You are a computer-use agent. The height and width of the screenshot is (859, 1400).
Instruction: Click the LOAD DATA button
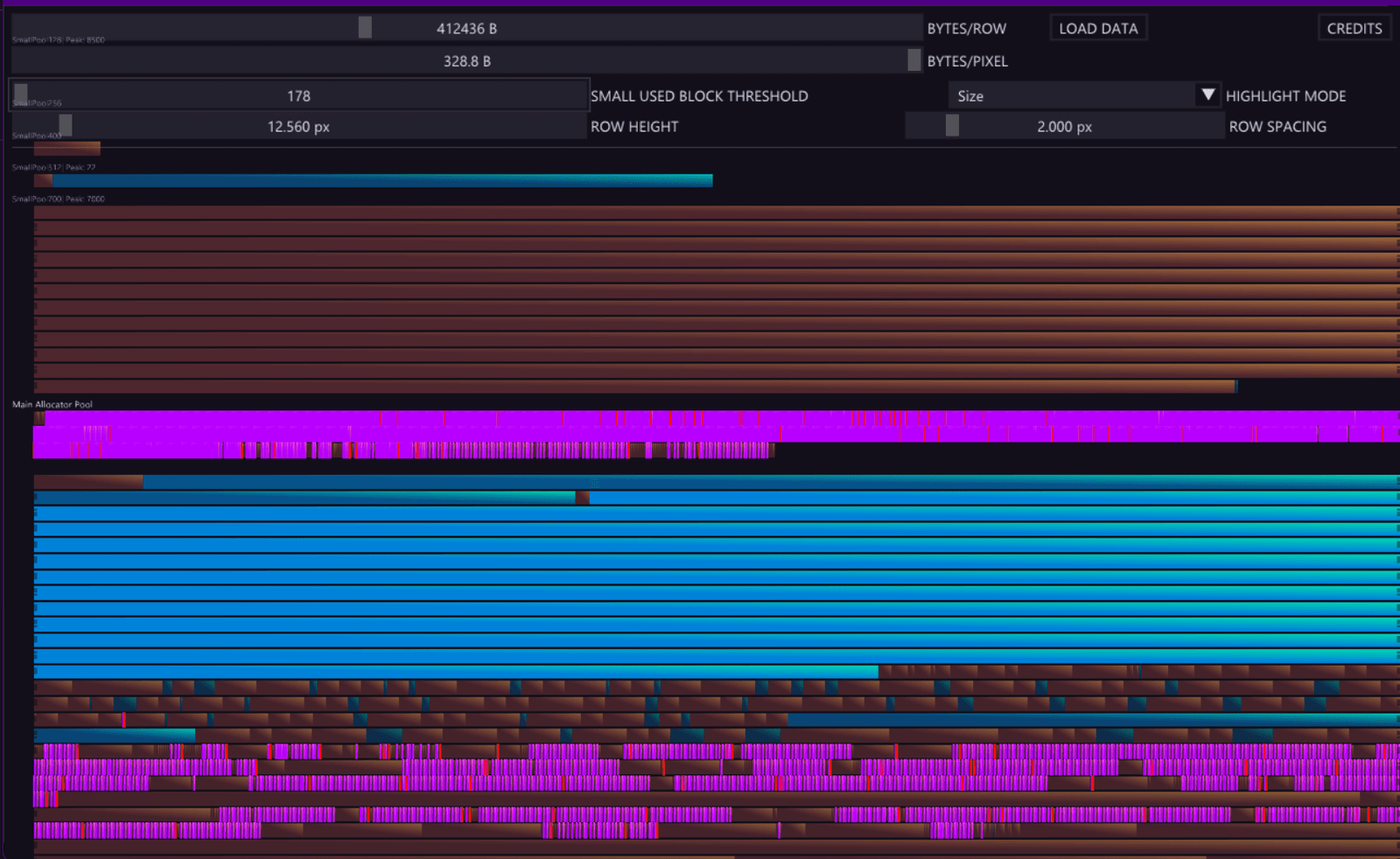click(1098, 28)
